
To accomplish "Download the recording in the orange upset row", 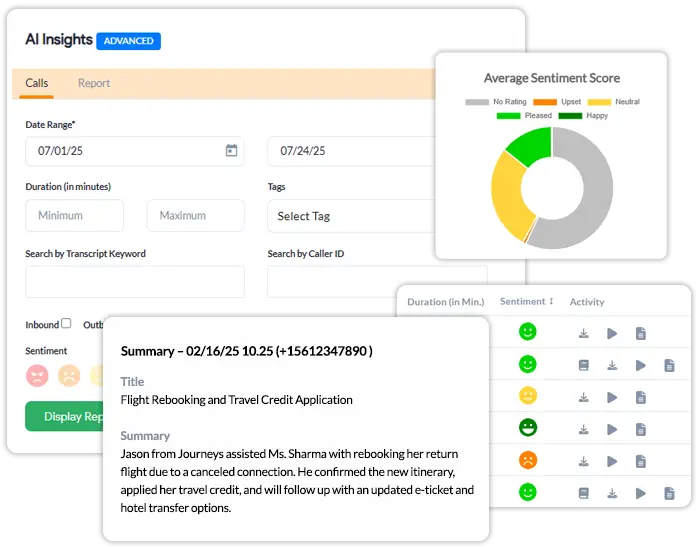I will point(583,461).
